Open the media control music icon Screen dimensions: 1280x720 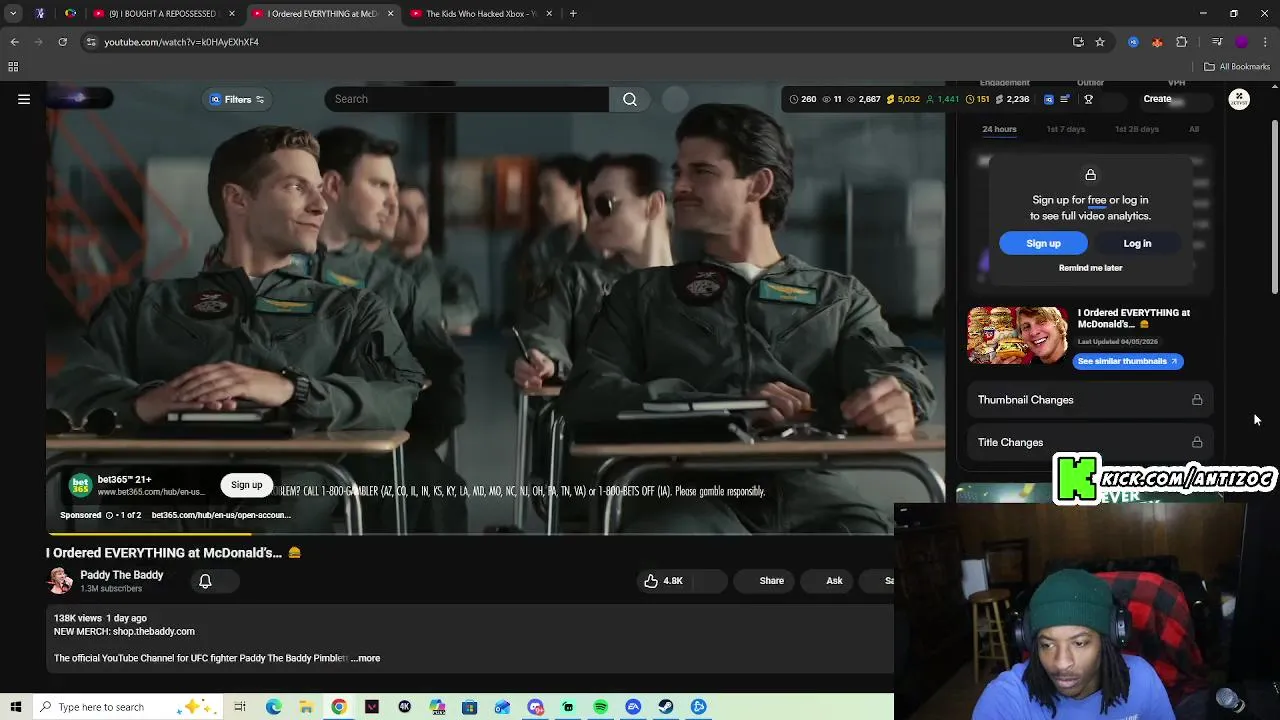(x=1216, y=42)
